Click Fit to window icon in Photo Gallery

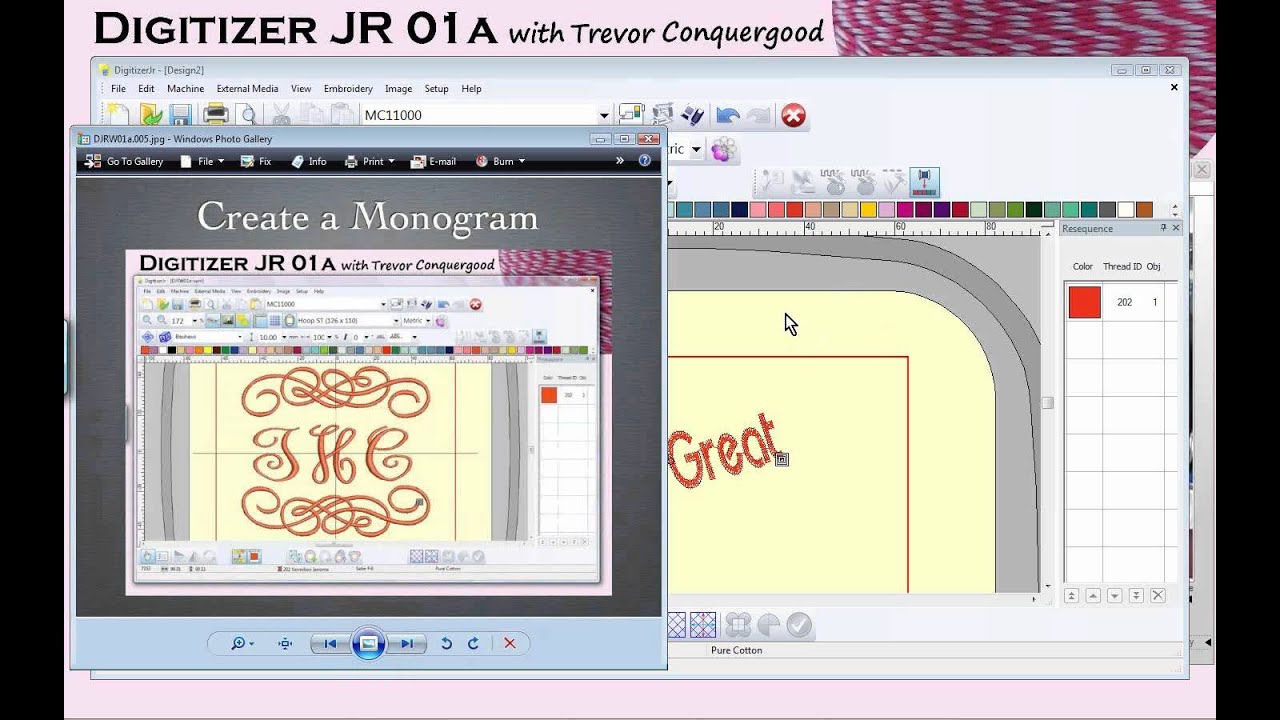point(285,644)
